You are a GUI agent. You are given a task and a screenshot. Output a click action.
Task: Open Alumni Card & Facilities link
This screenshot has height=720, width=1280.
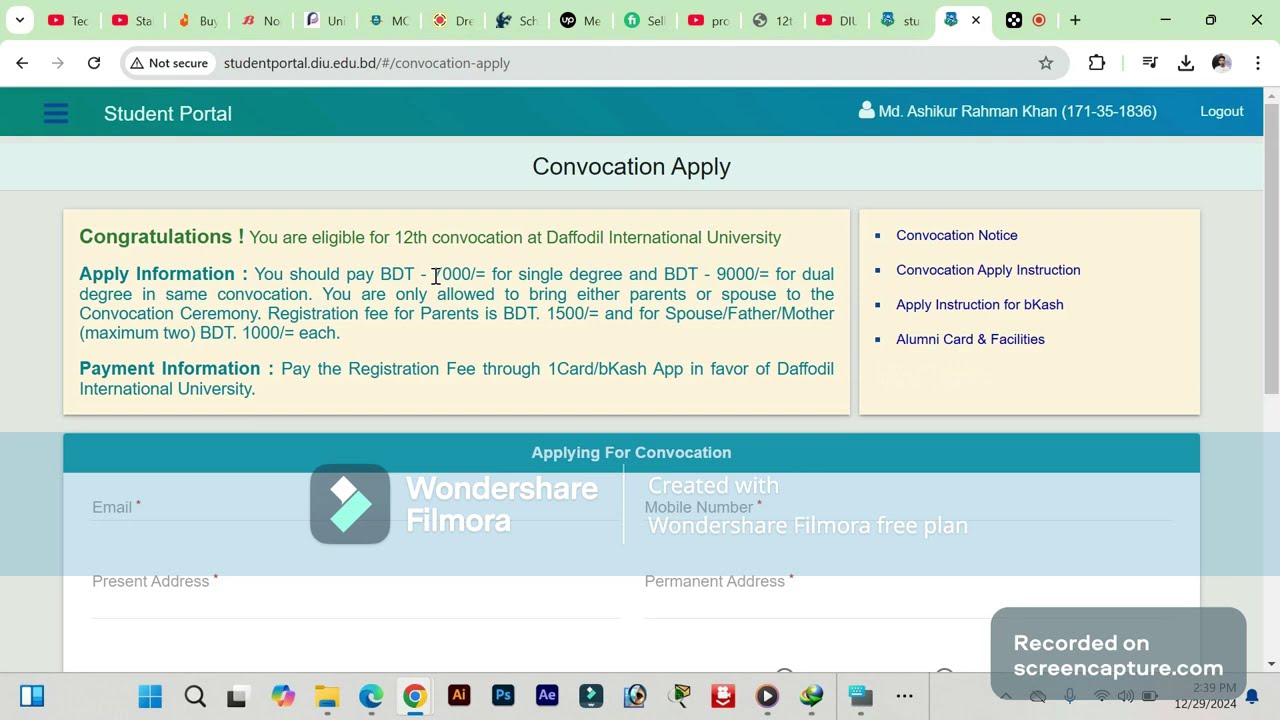click(970, 339)
